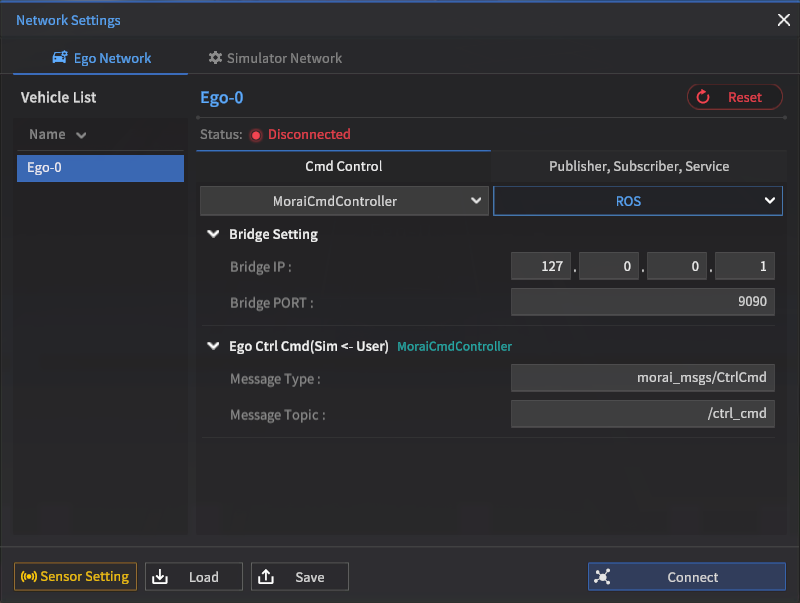Collapse the Bridge Setting section
The height and width of the screenshot is (603, 800).
point(213,234)
